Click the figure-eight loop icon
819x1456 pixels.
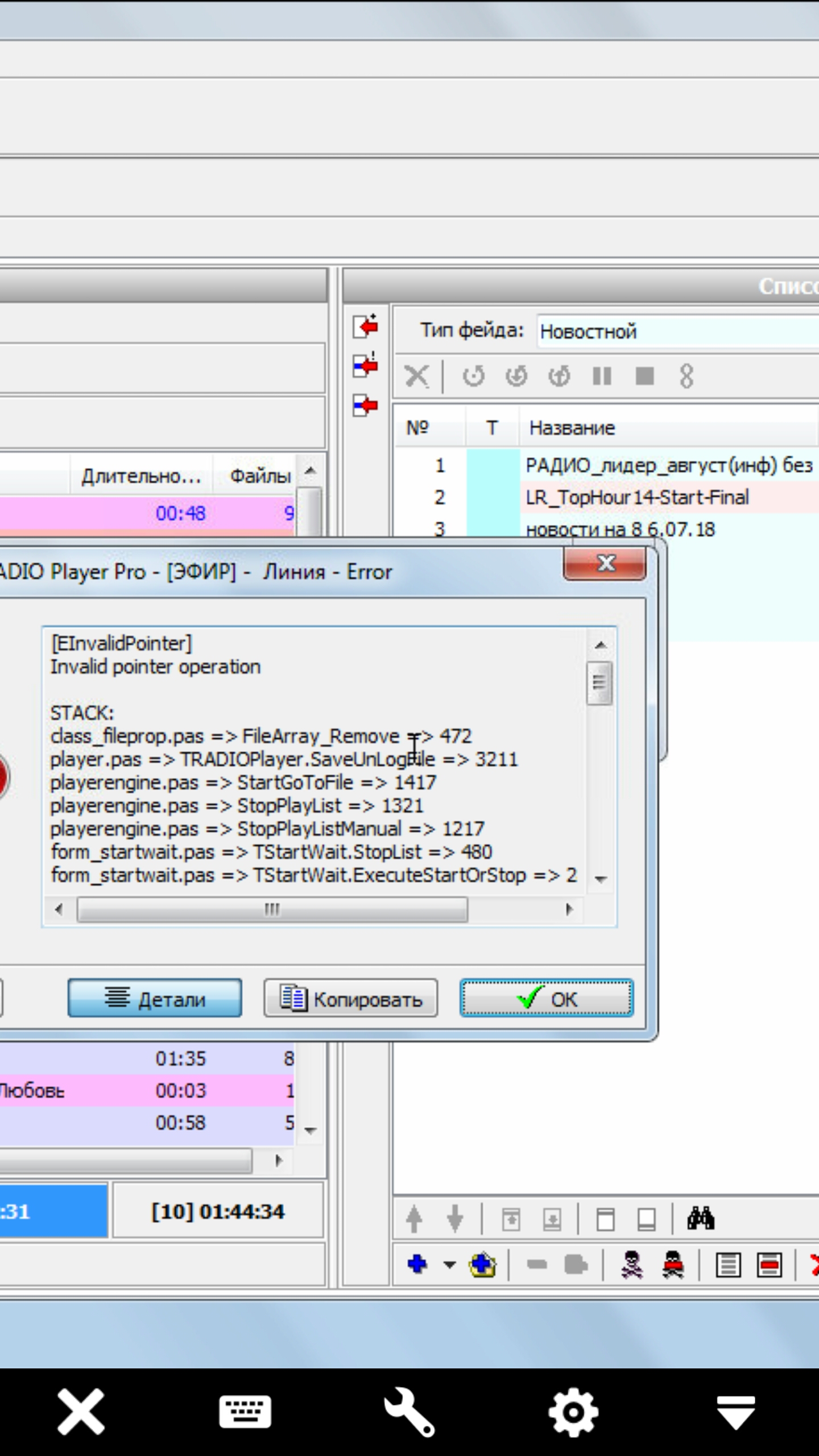point(686,376)
